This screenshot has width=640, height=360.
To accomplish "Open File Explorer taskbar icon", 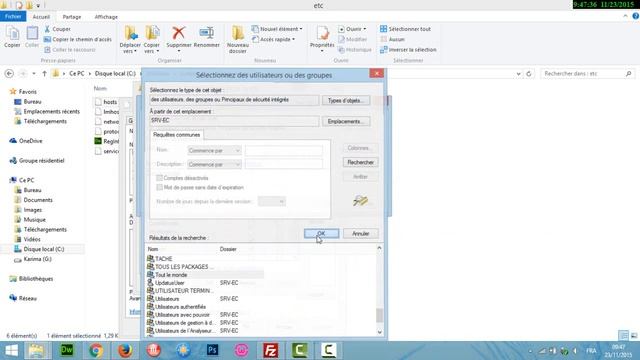I will click(37, 350).
